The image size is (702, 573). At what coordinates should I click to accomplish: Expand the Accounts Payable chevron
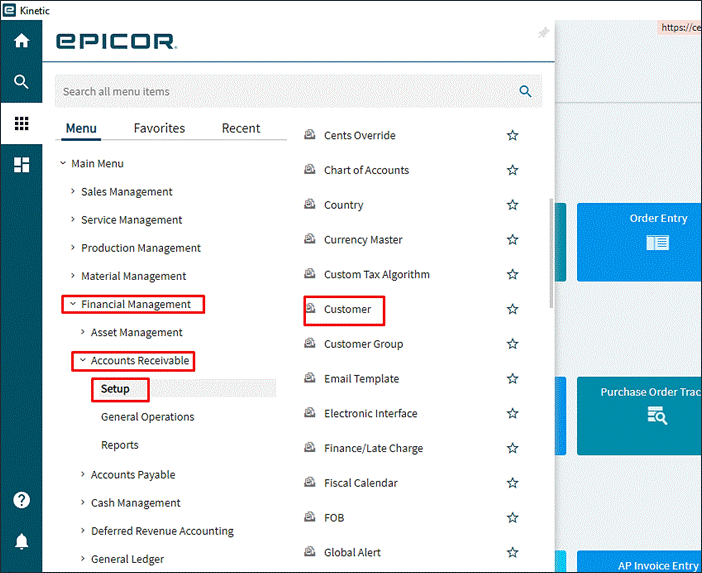click(x=82, y=474)
